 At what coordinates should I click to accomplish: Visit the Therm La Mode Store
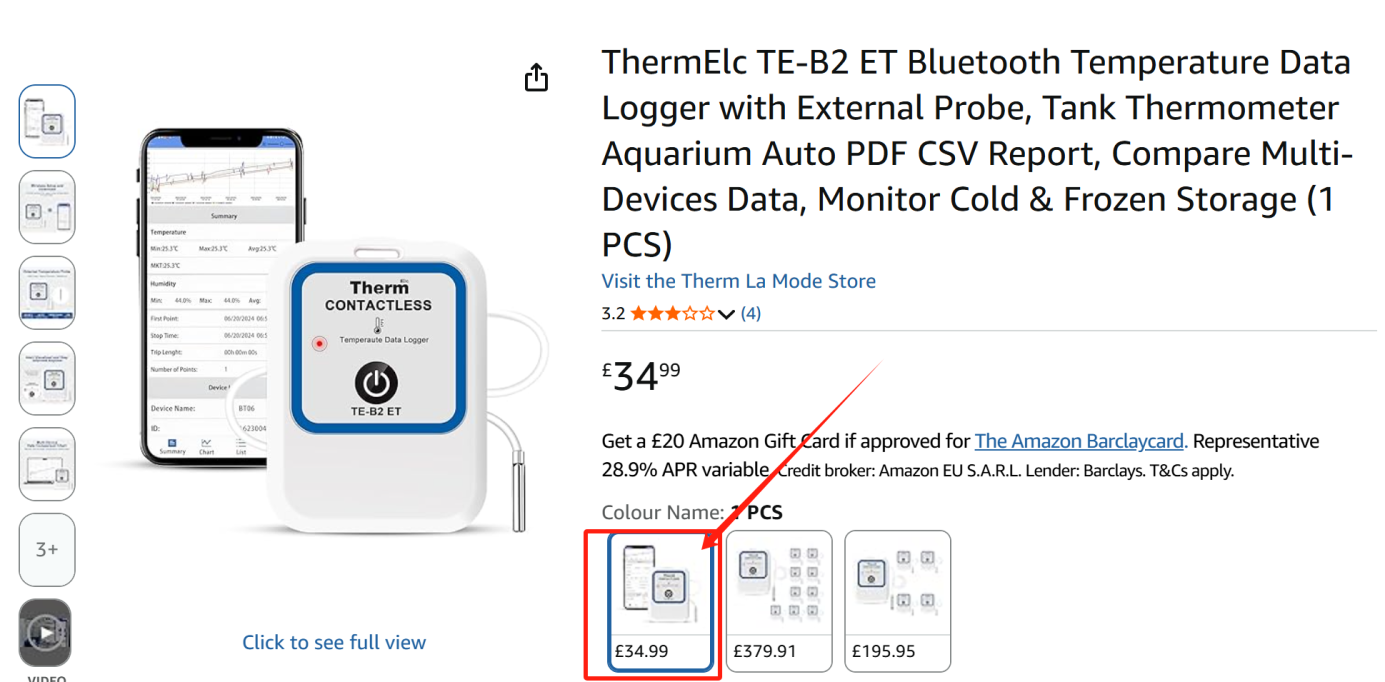pyautogui.click(x=738, y=281)
